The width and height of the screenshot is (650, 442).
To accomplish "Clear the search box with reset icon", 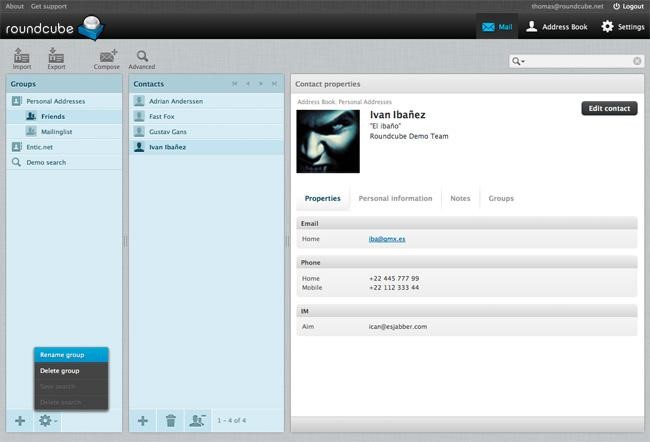I will [637, 61].
